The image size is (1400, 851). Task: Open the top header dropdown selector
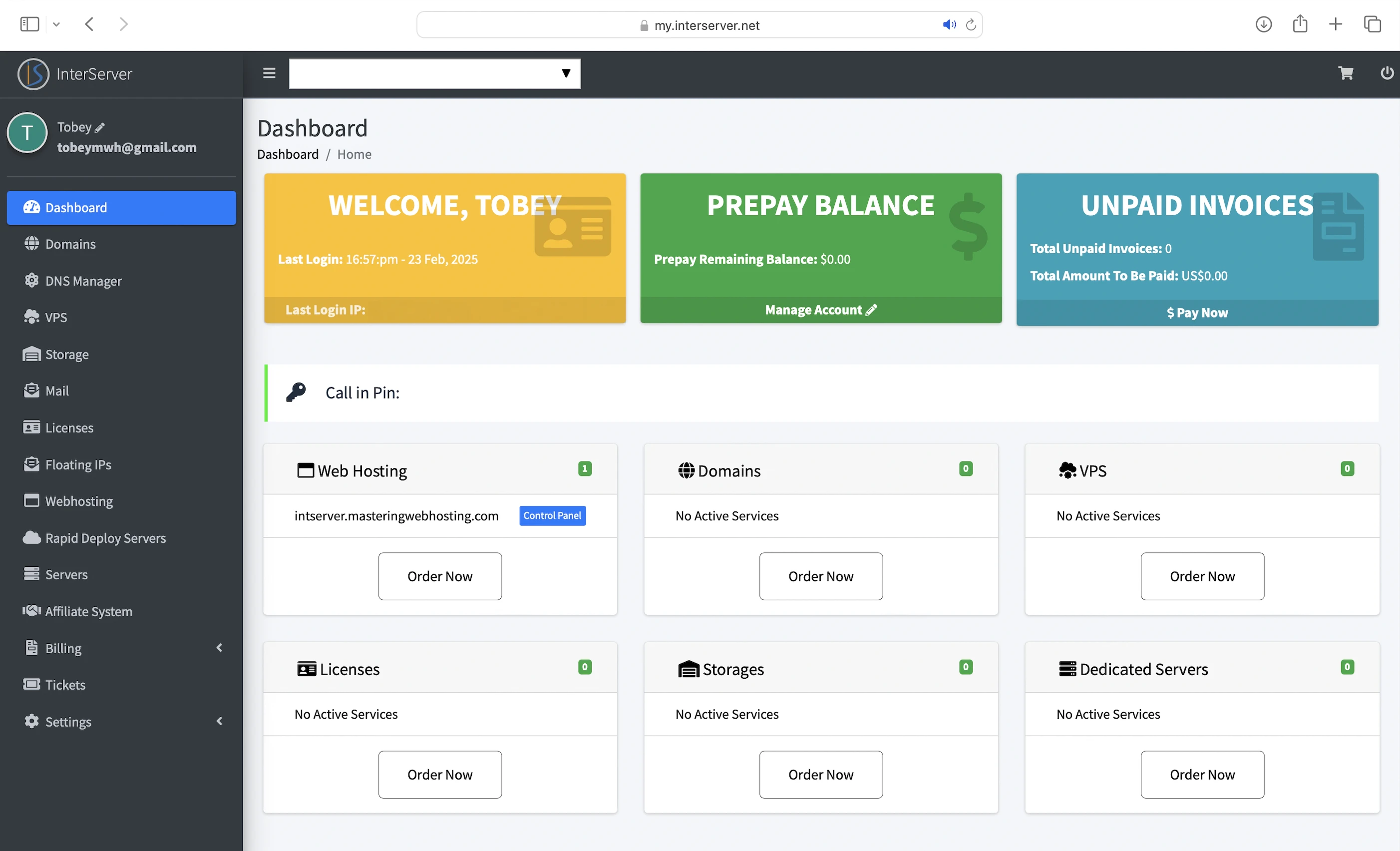tap(435, 73)
